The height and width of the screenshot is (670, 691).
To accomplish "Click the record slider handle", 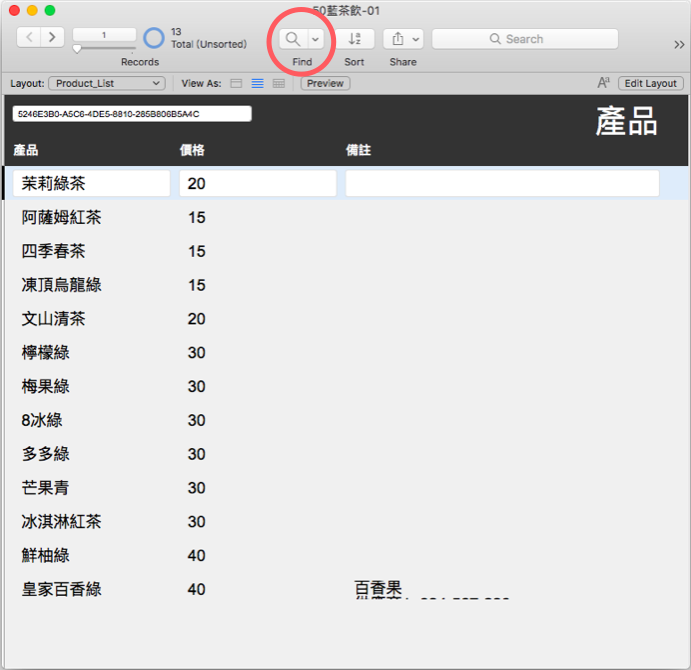I will [77, 48].
